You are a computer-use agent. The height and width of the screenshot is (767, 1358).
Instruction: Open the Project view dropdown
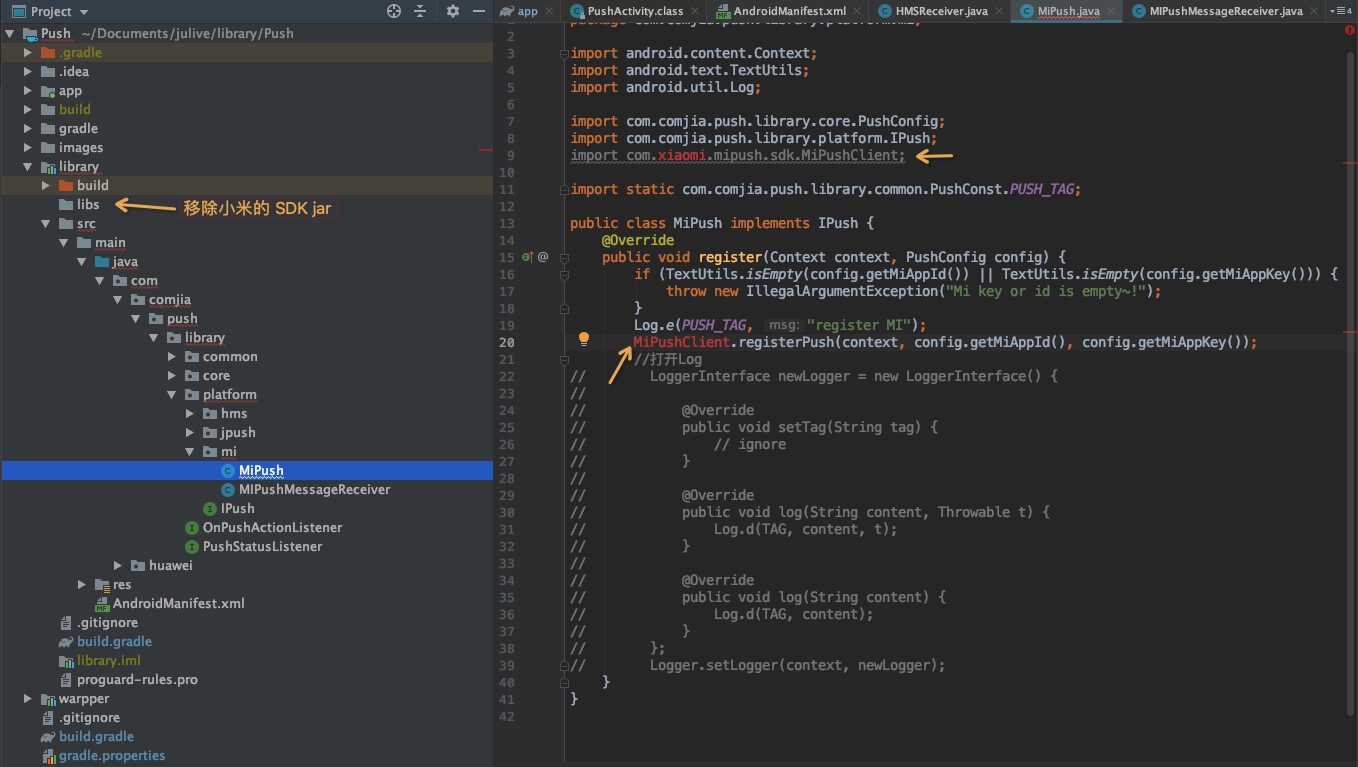[x=52, y=11]
